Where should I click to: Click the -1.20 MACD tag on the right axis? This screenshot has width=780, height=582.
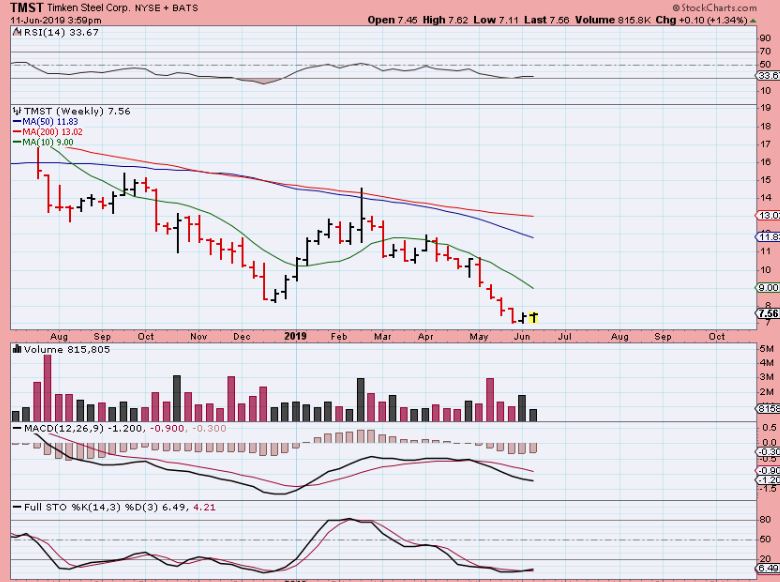click(x=768, y=480)
